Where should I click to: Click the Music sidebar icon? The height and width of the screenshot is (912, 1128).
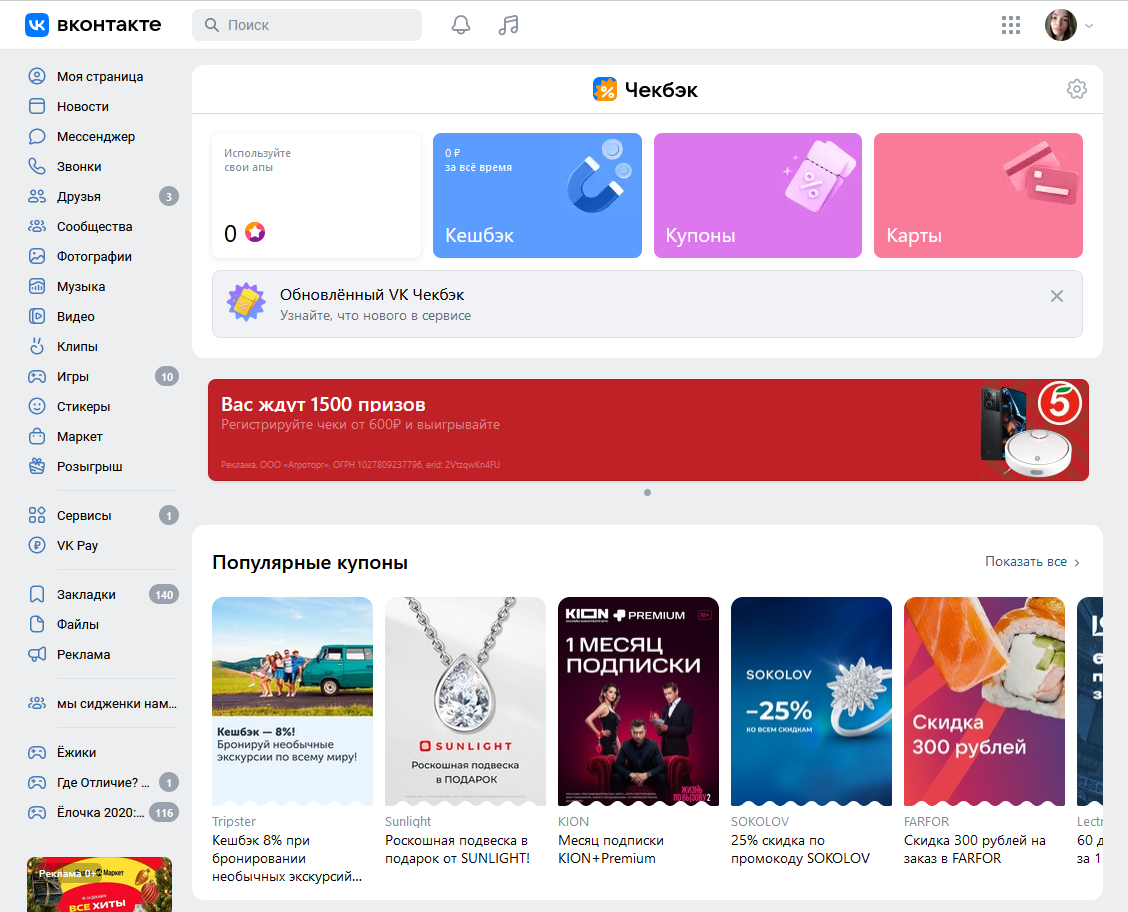tap(37, 286)
